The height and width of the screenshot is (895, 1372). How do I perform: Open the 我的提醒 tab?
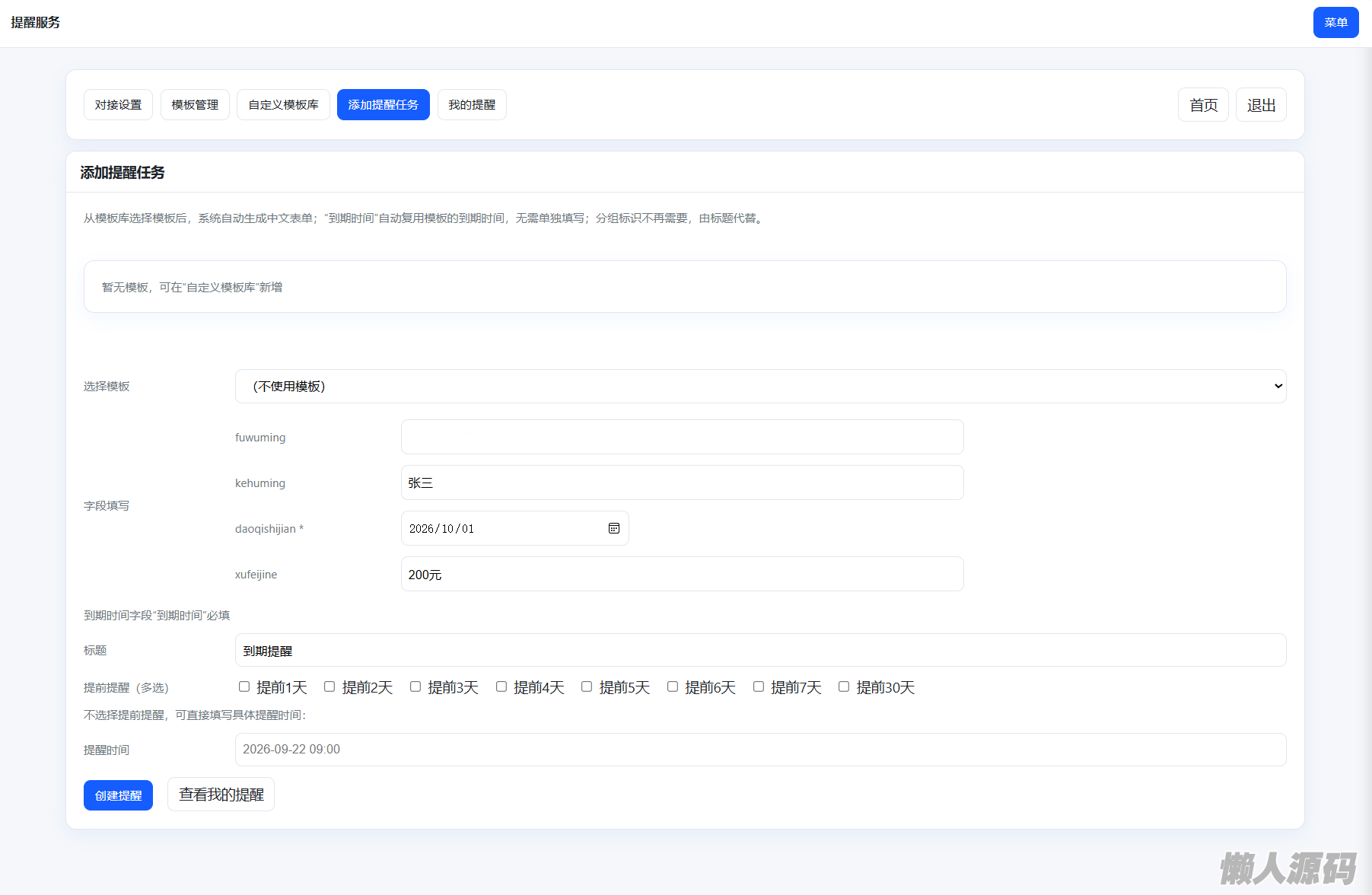tap(472, 105)
